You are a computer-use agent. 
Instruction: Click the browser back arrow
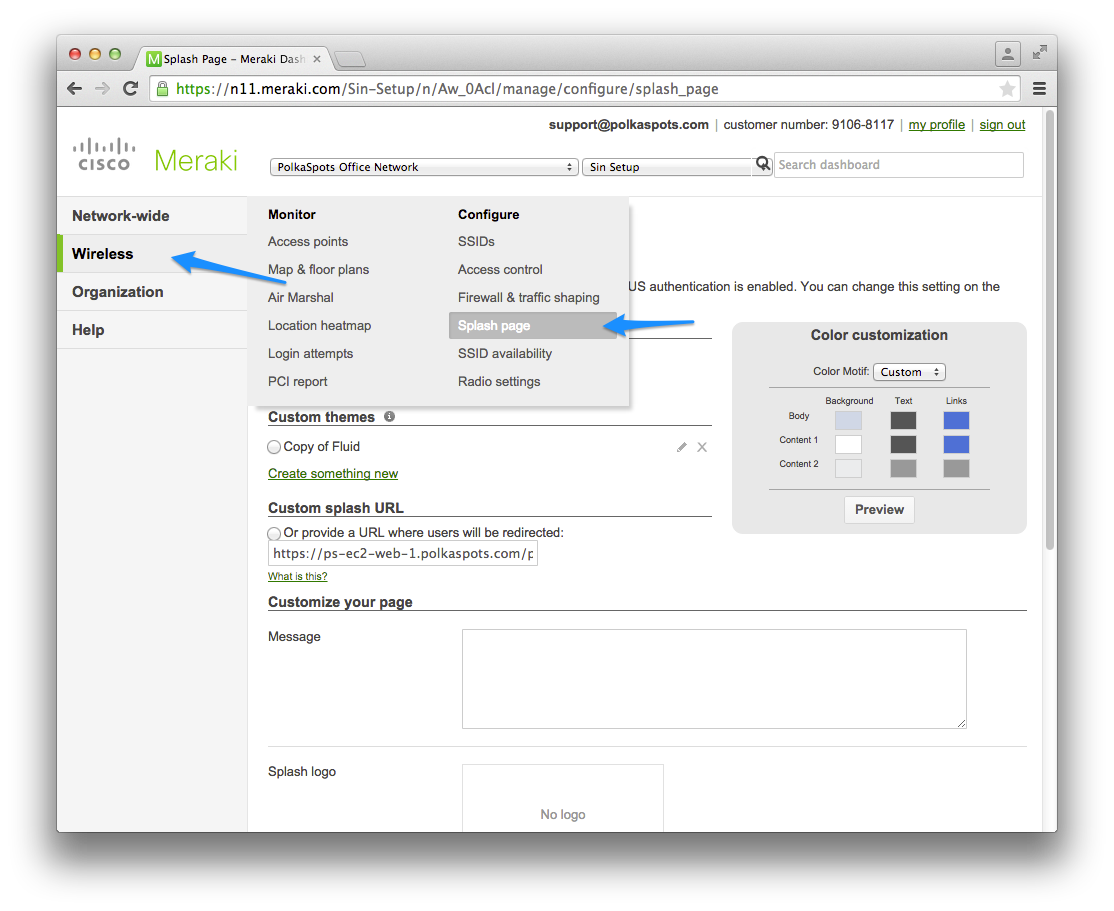pos(75,89)
